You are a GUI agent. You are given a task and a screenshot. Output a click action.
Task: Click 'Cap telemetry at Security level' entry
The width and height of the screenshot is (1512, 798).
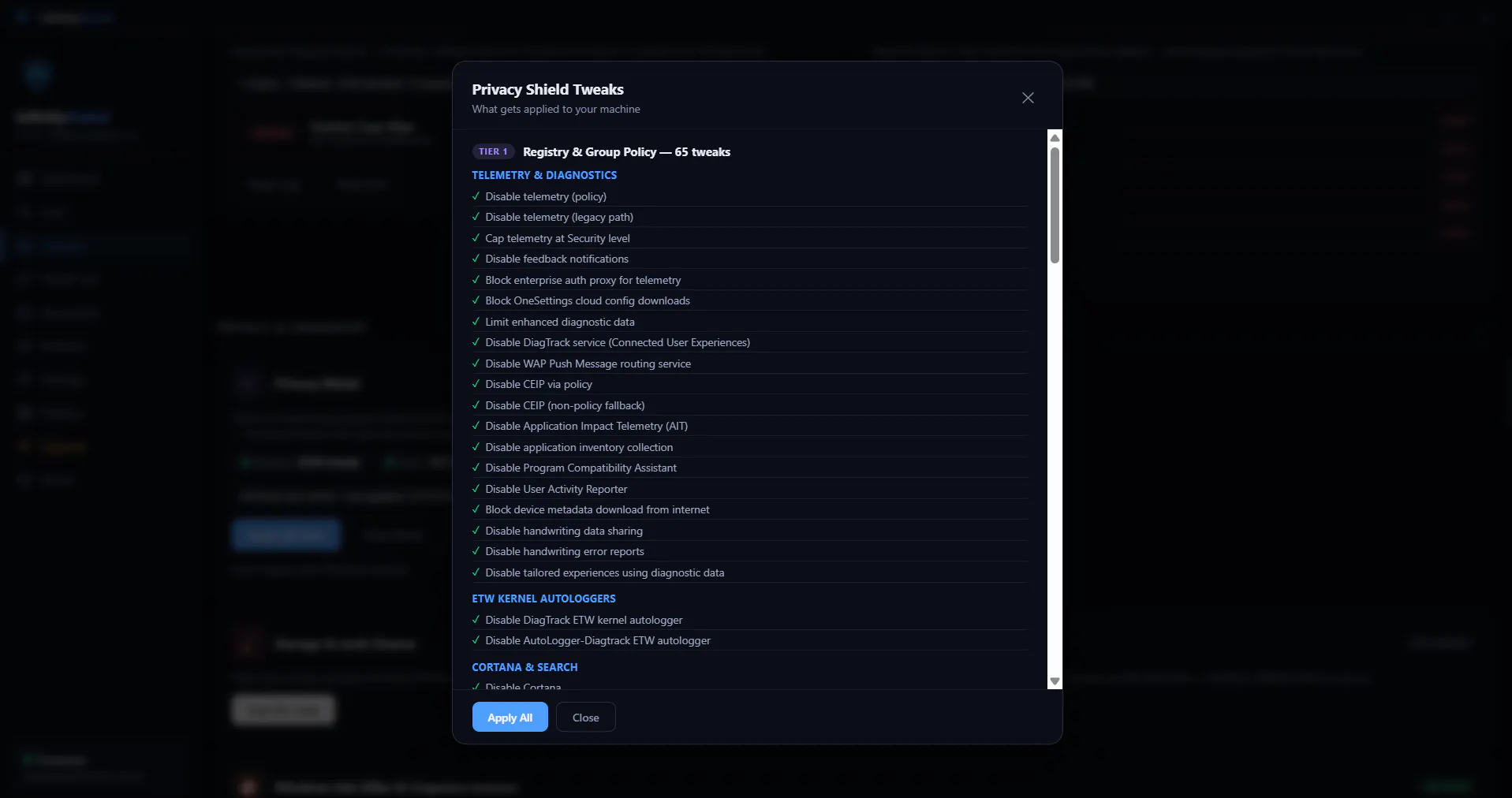click(750, 238)
